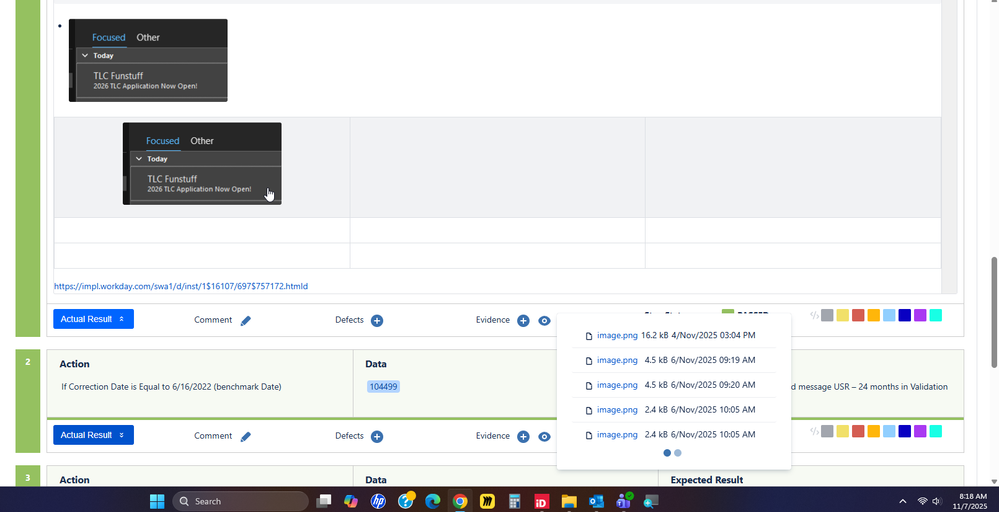Open the Miro app in the taskbar
Screen dimensions: 999x512
(487, 501)
